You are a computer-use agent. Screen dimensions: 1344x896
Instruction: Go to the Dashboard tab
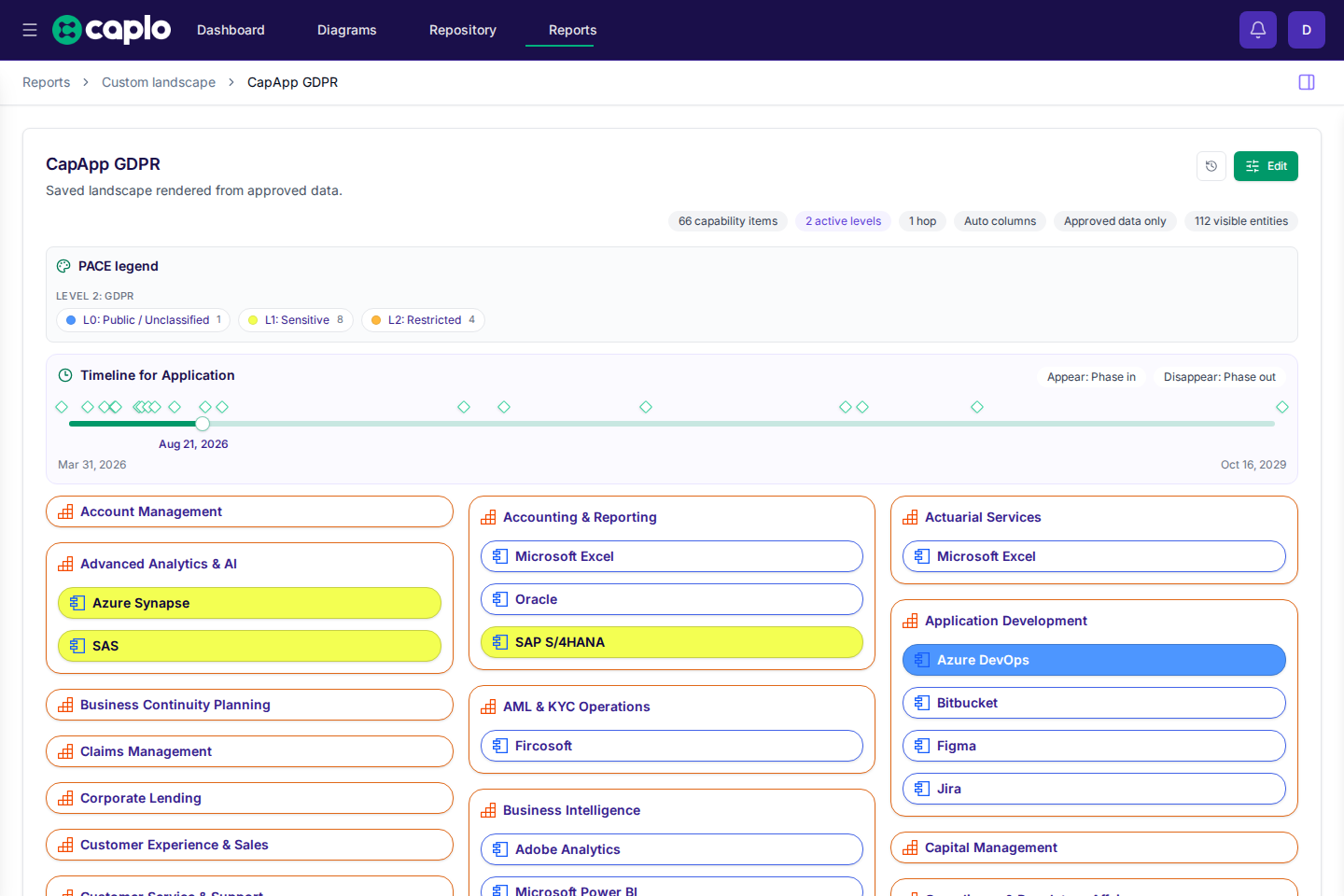tap(231, 30)
